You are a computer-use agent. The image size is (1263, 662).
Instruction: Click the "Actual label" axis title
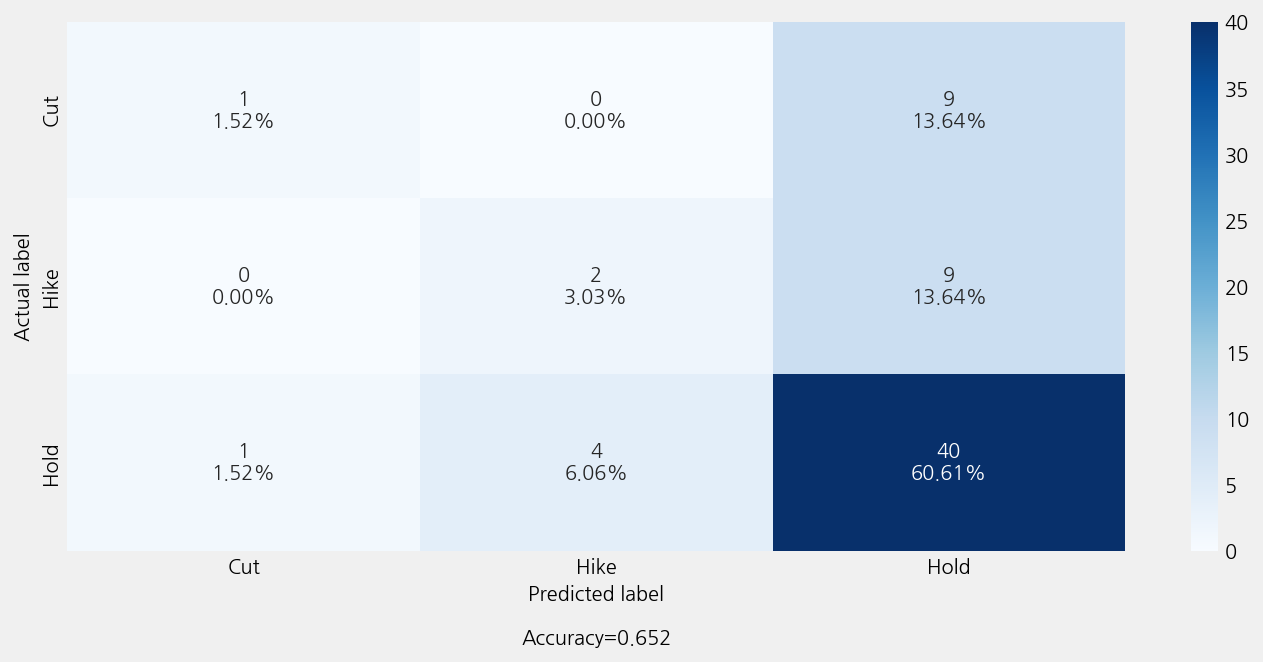tap(23, 287)
